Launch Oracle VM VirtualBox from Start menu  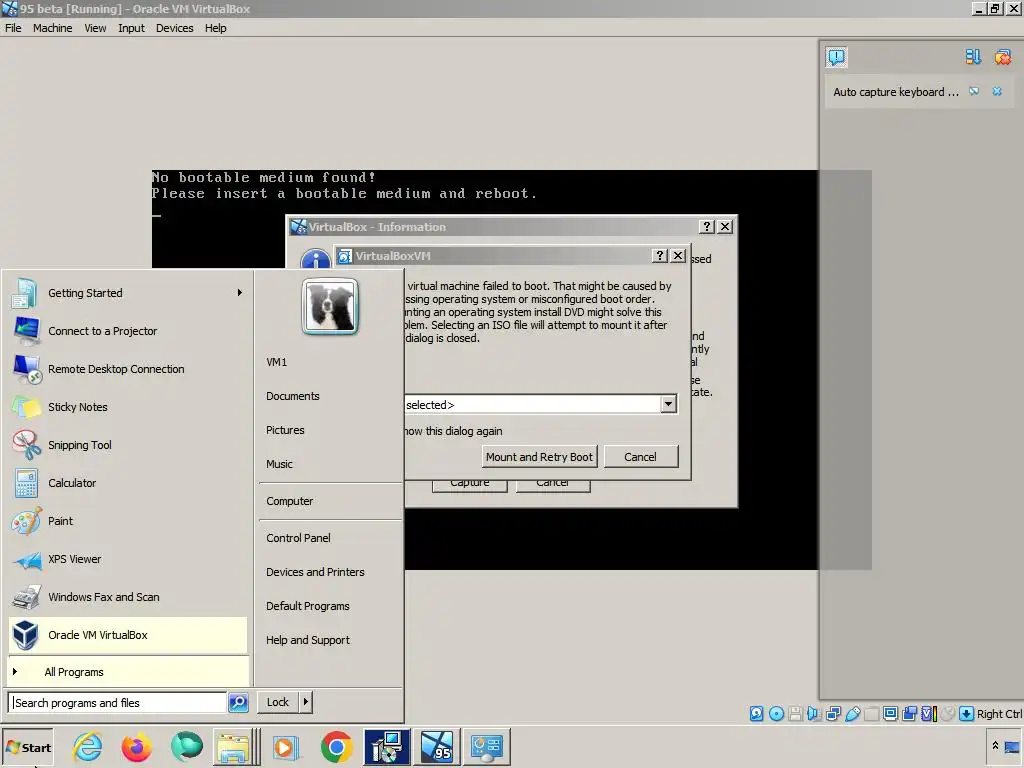pos(129,635)
